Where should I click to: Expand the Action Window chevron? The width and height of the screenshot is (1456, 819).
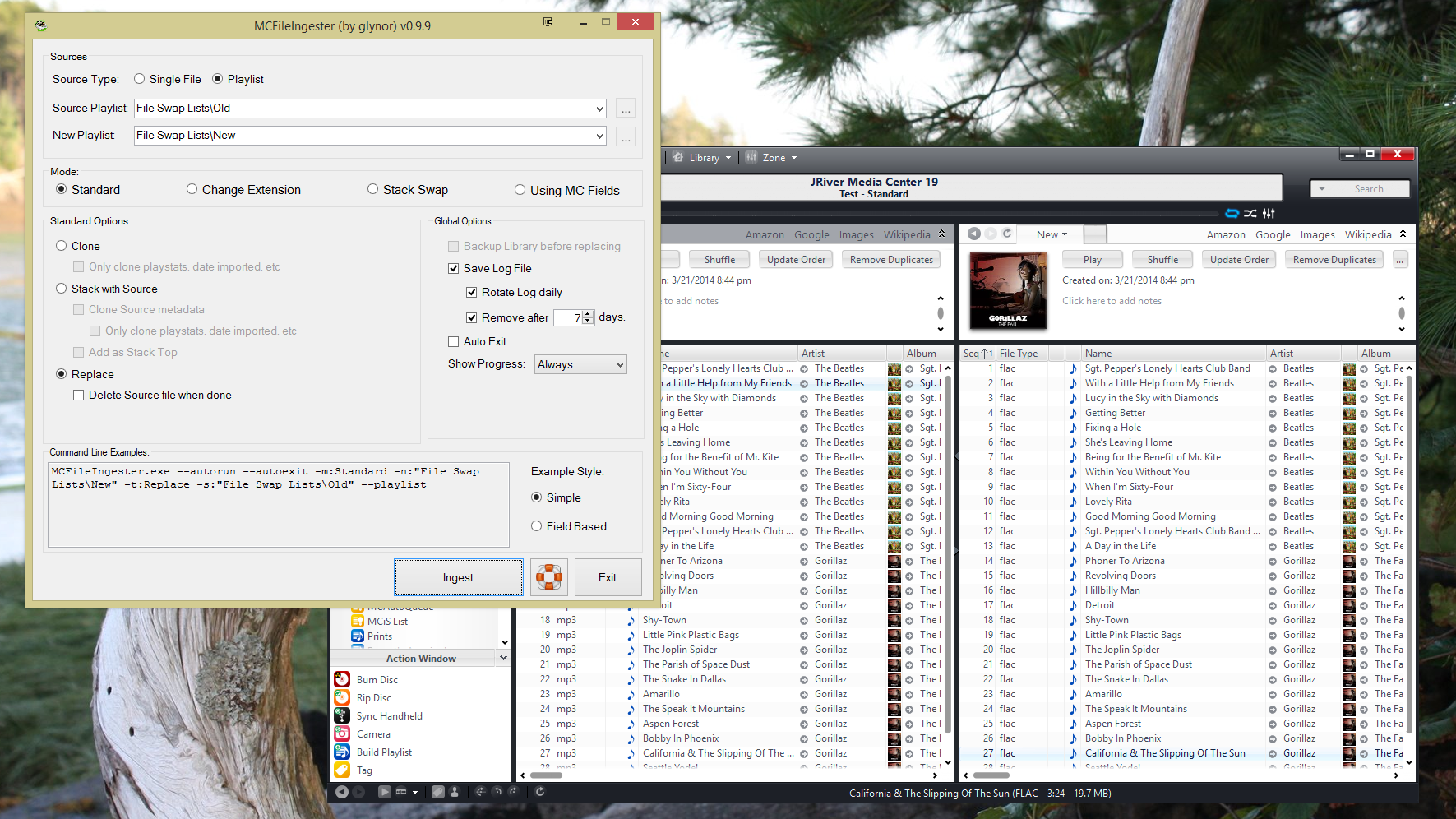click(x=503, y=658)
